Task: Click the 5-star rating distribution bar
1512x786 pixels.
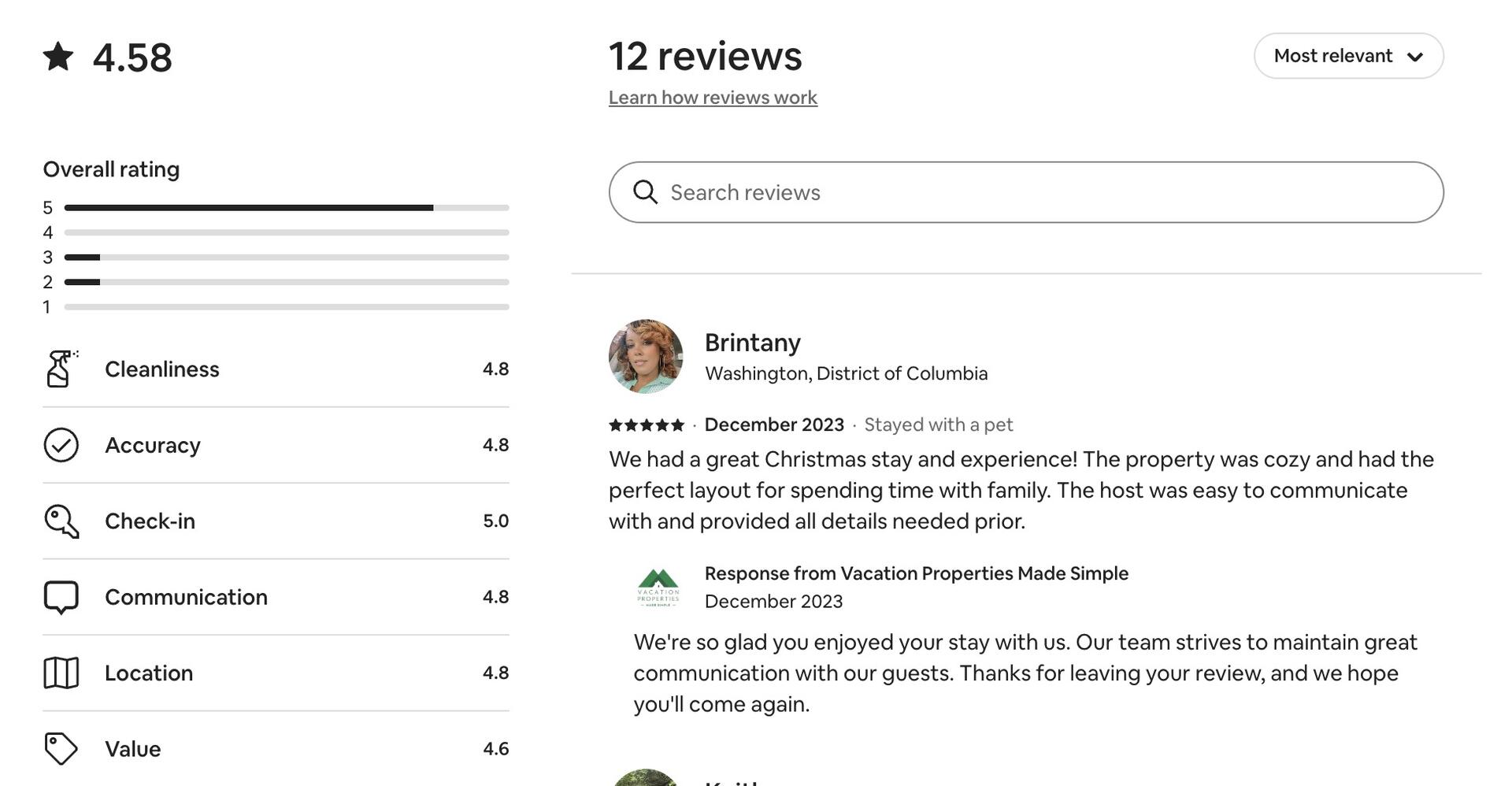Action: [287, 208]
